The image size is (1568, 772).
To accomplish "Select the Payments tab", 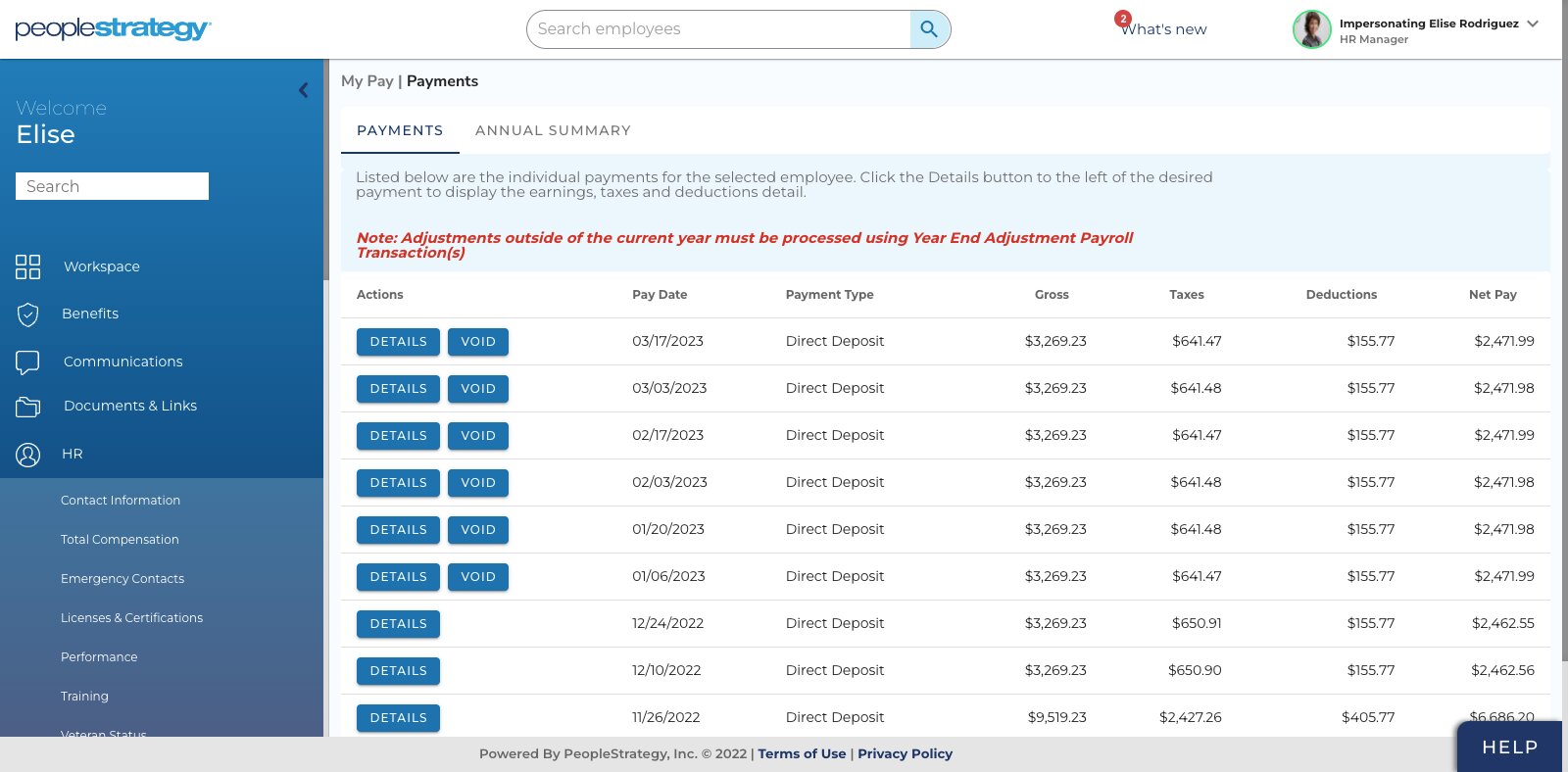I will click(400, 130).
